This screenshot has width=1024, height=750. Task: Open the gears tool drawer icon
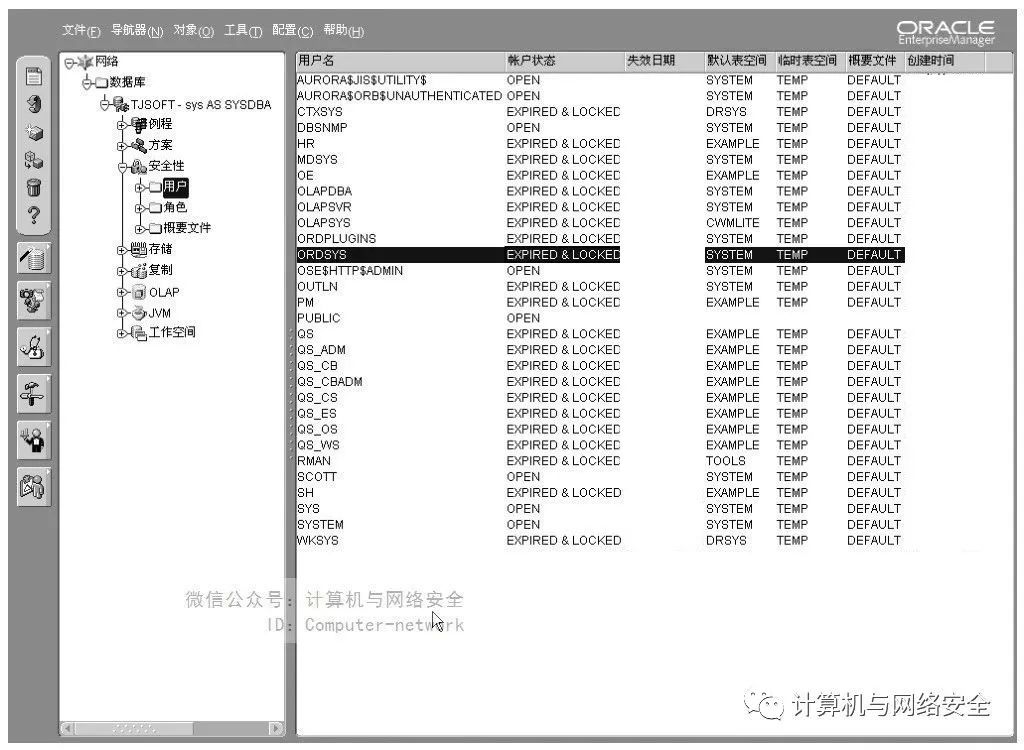34,301
